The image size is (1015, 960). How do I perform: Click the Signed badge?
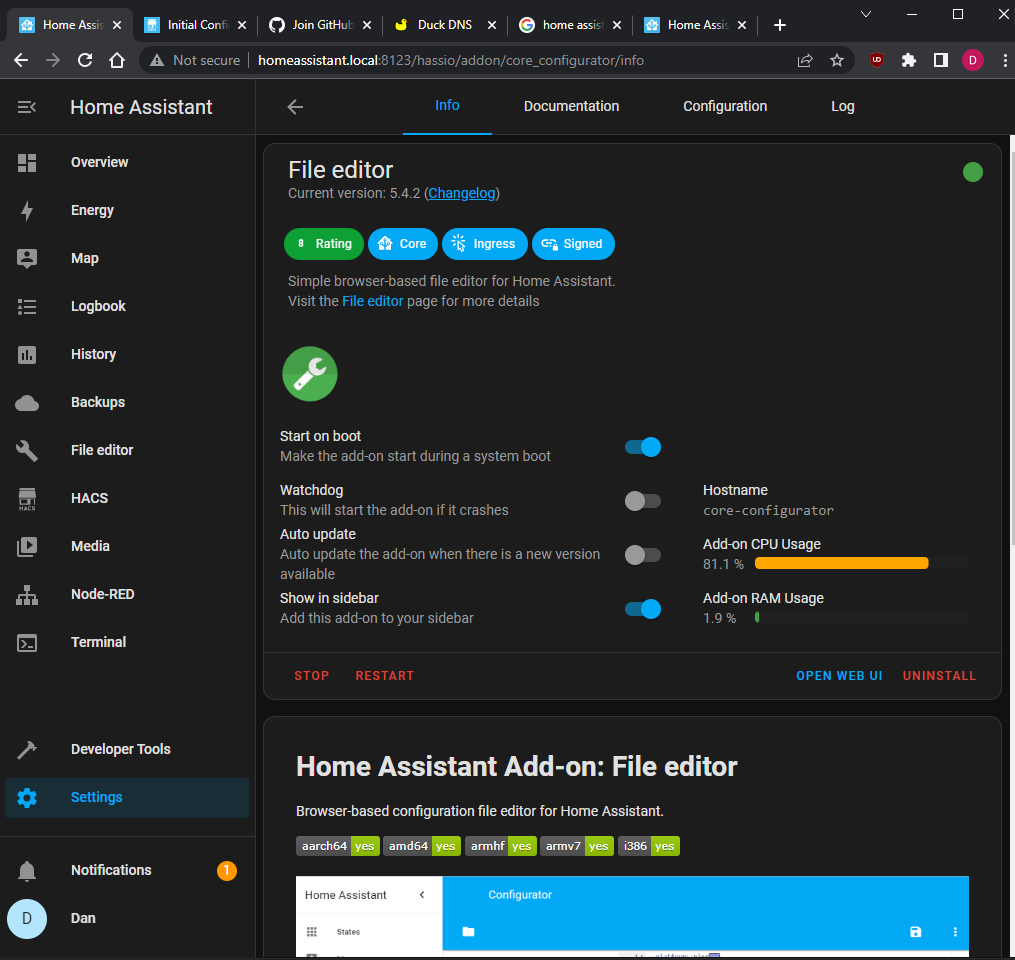point(573,244)
